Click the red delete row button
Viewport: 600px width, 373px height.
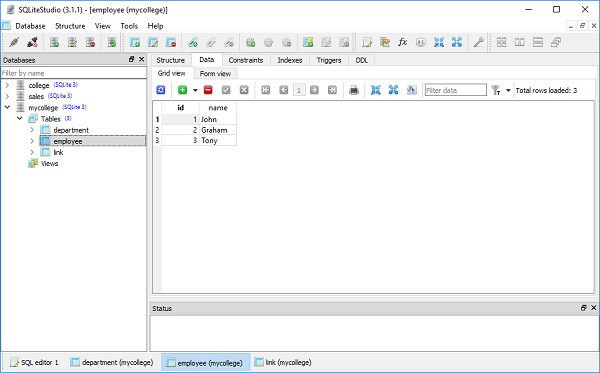point(208,90)
